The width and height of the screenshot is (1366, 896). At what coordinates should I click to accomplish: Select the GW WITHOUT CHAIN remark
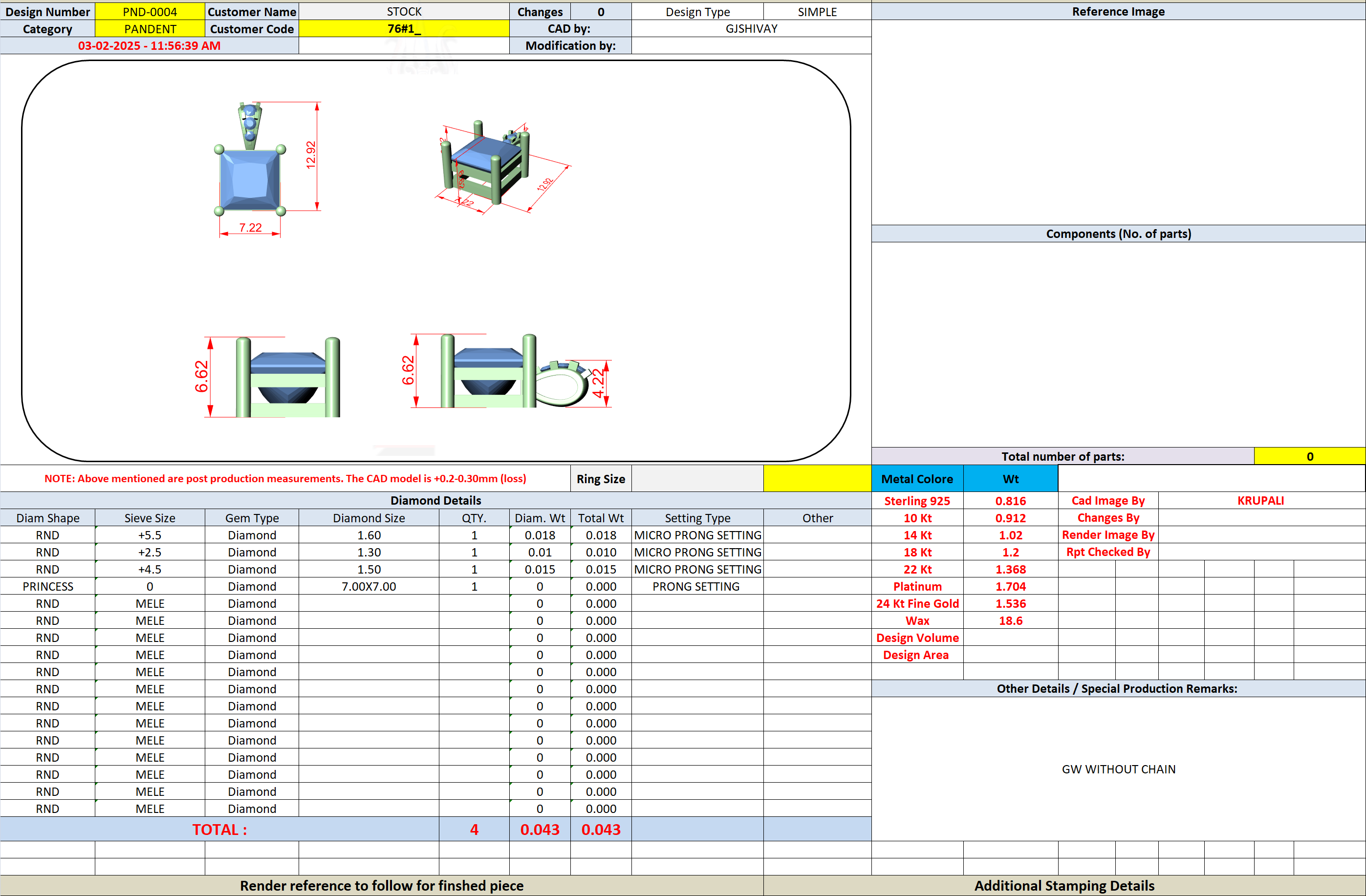click(1118, 769)
